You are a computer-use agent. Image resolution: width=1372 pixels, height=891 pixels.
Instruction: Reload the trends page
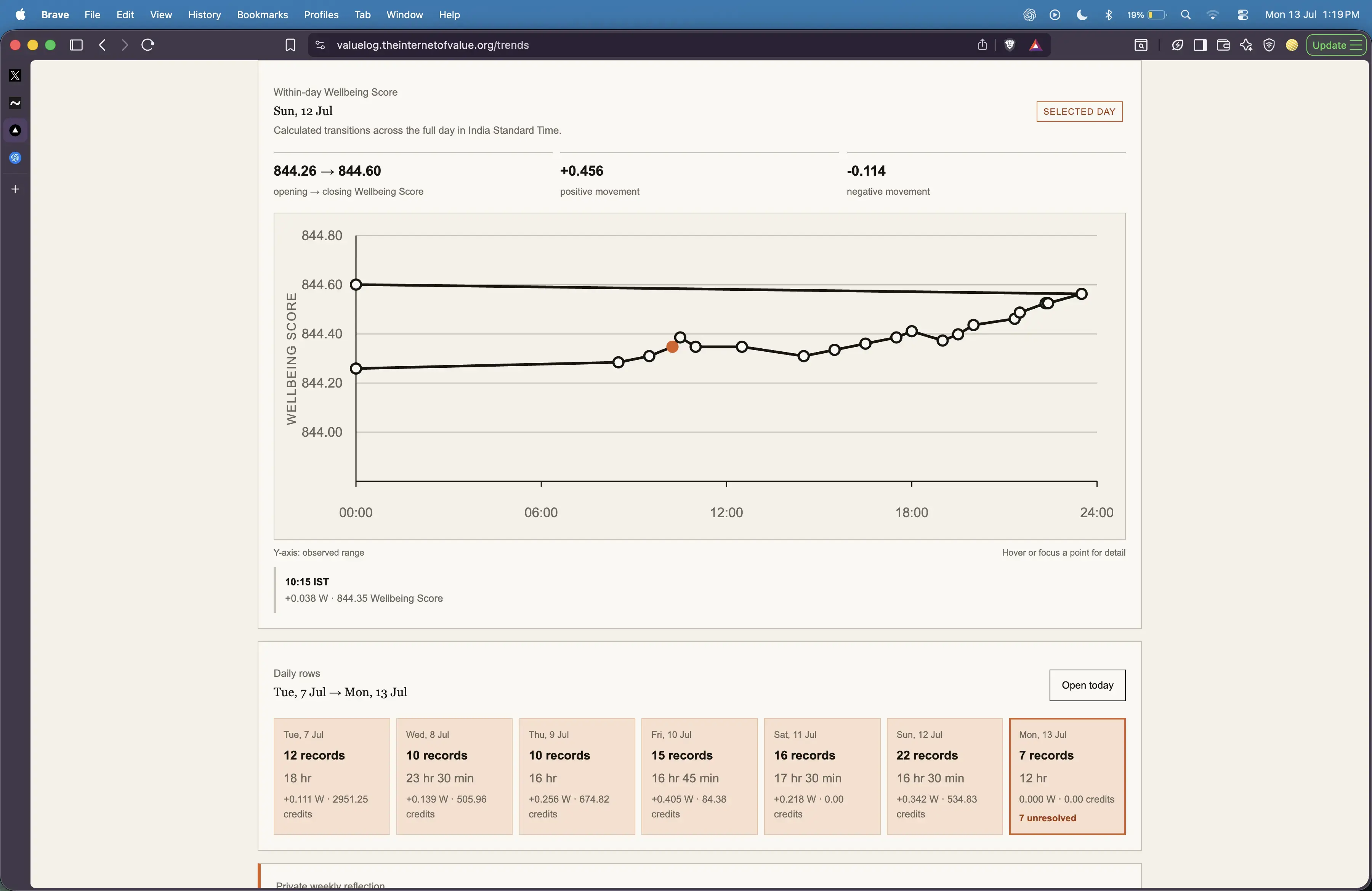pos(147,45)
